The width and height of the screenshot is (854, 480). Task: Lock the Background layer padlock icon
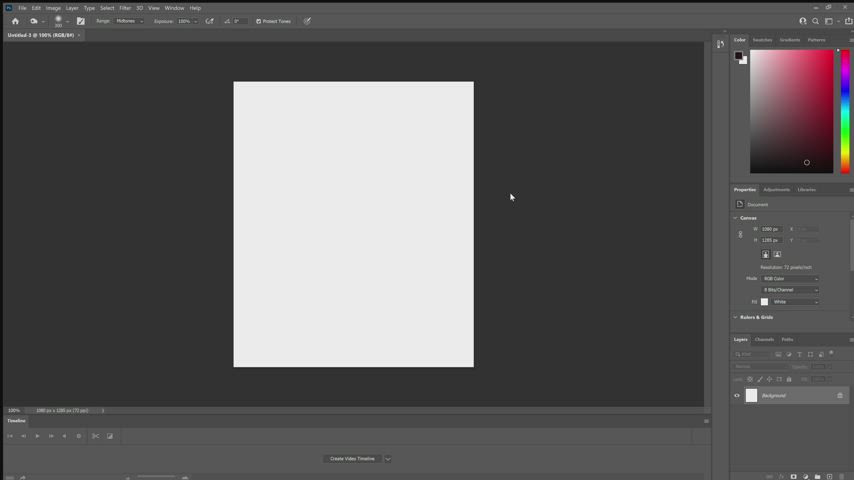pyautogui.click(x=840, y=396)
